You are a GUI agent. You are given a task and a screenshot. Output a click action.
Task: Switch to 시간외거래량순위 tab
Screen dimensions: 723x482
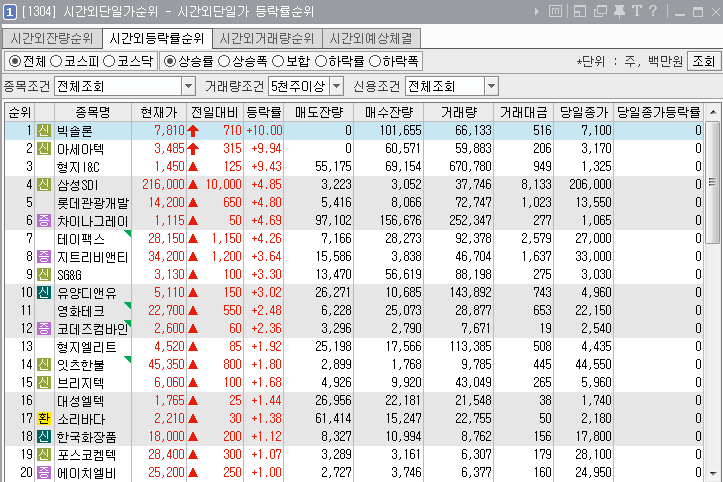pyautogui.click(x=267, y=38)
